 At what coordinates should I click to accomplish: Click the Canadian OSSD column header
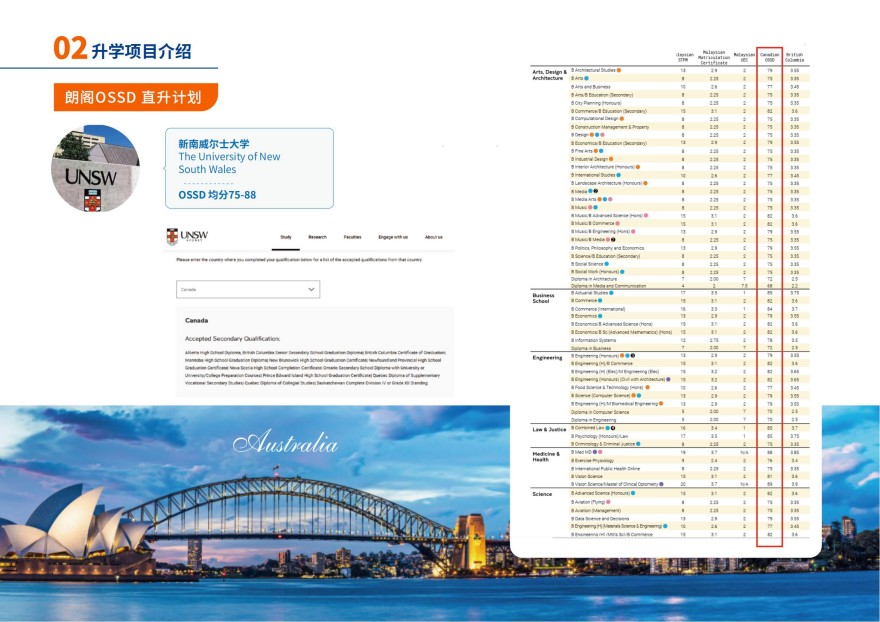769,57
